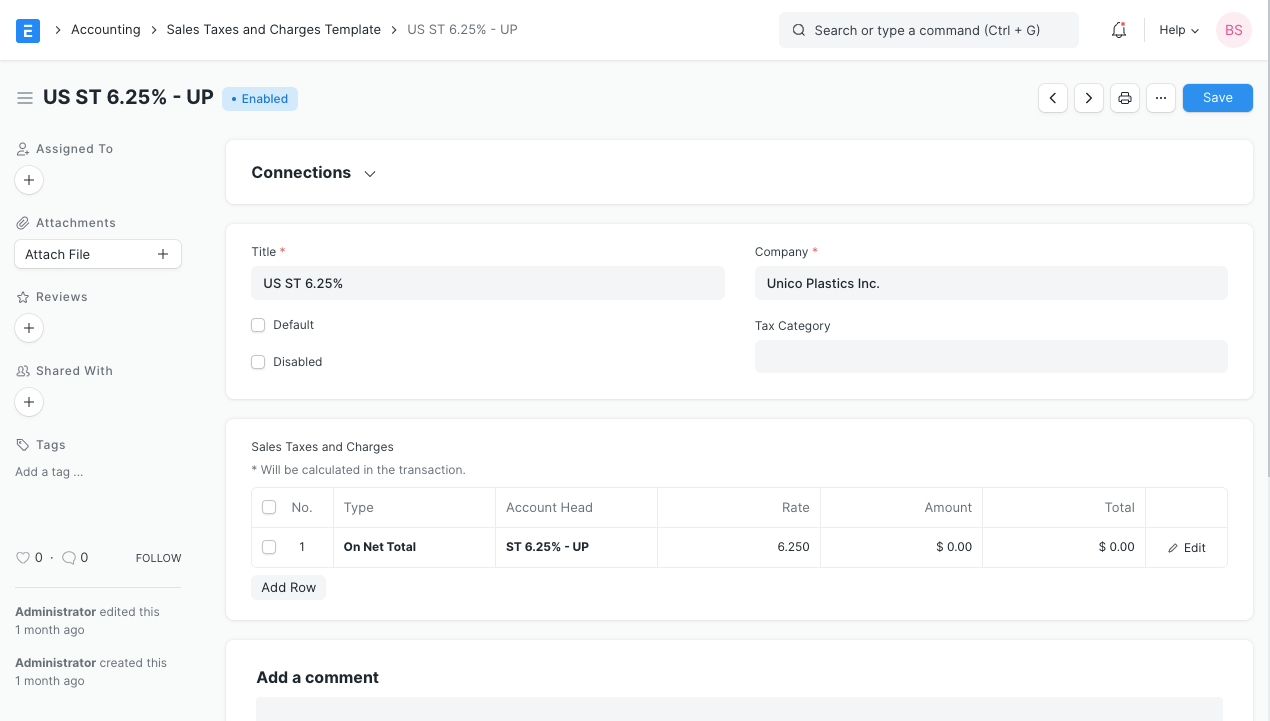Screen dimensions: 1270x721
Task: Add a new row to the taxes table
Action: click(288, 587)
